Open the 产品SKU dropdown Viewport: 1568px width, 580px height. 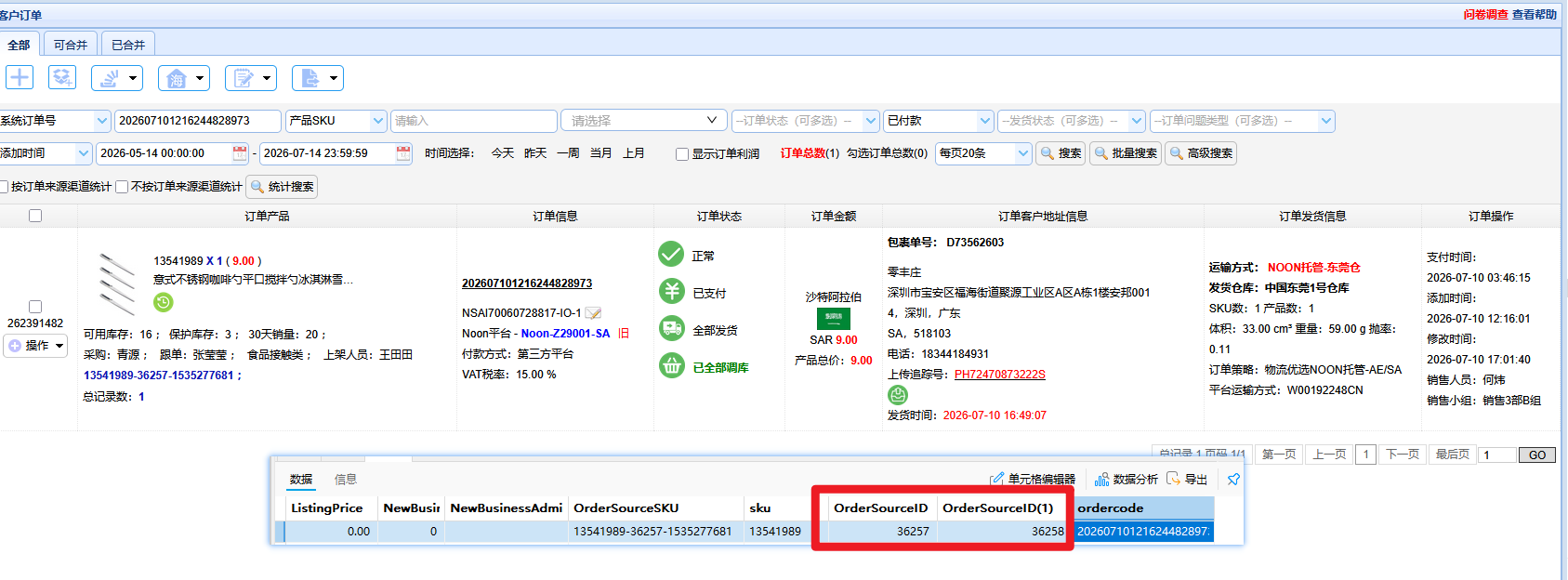336,121
